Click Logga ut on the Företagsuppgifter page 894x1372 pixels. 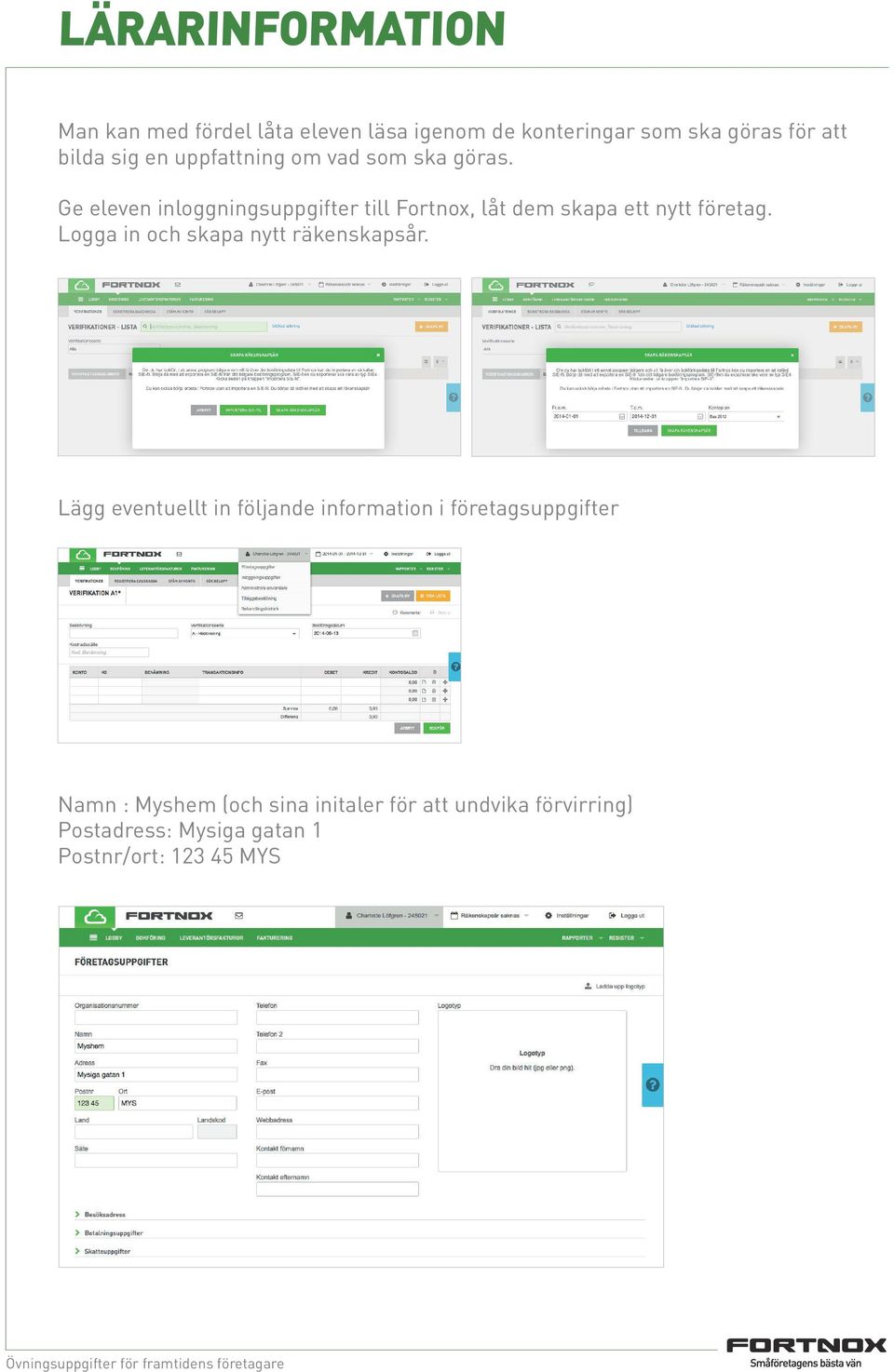(x=626, y=916)
